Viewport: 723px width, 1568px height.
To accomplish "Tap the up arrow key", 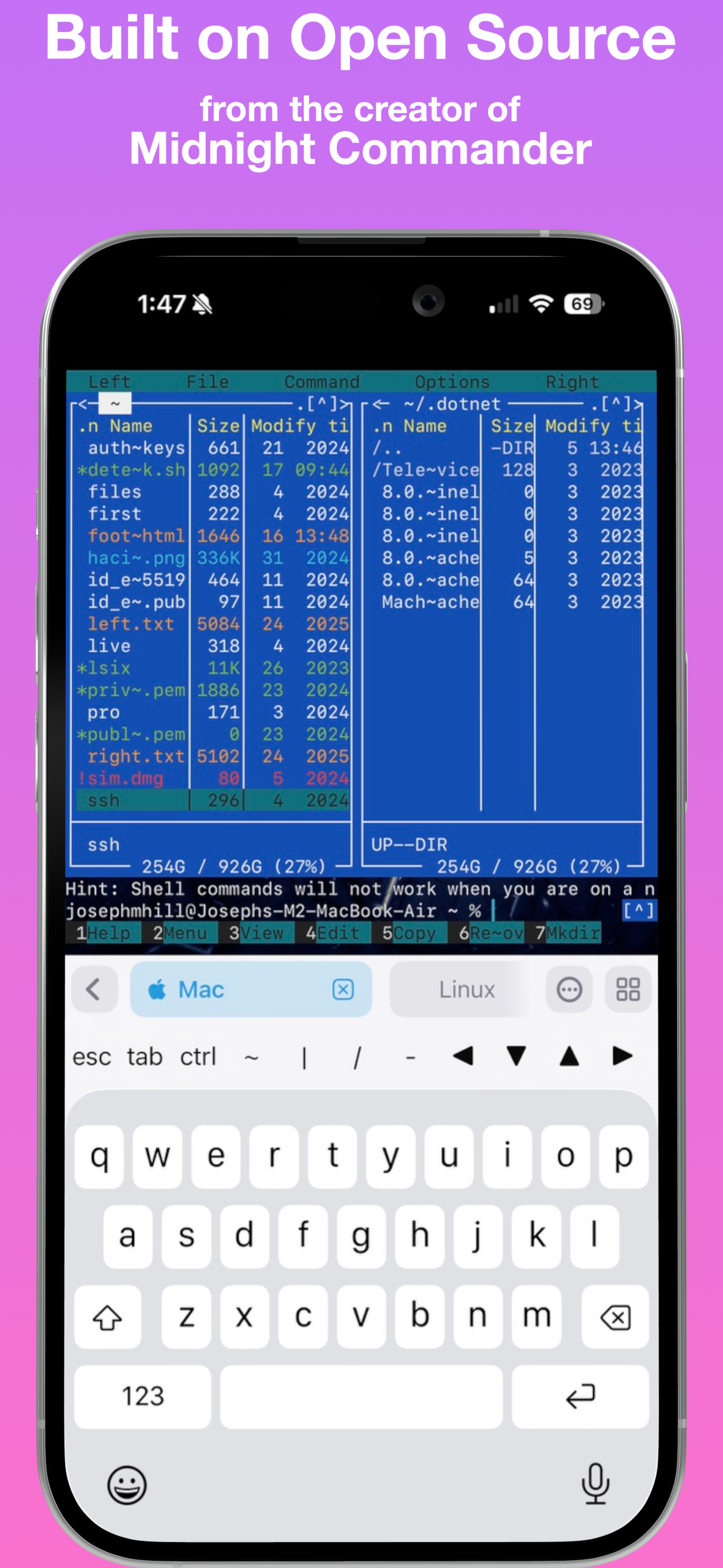I will tap(569, 1056).
